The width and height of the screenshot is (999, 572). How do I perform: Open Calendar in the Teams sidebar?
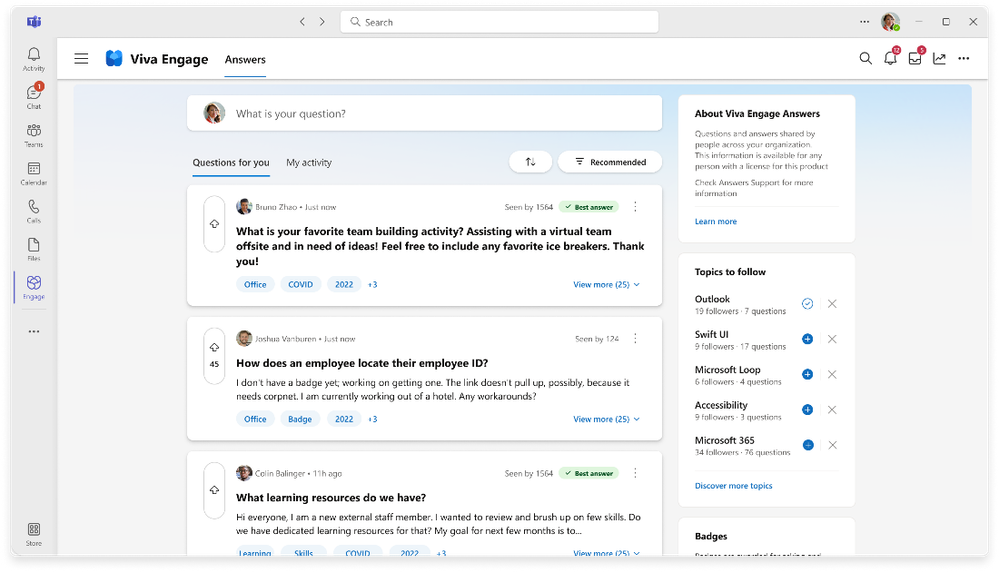[34, 173]
